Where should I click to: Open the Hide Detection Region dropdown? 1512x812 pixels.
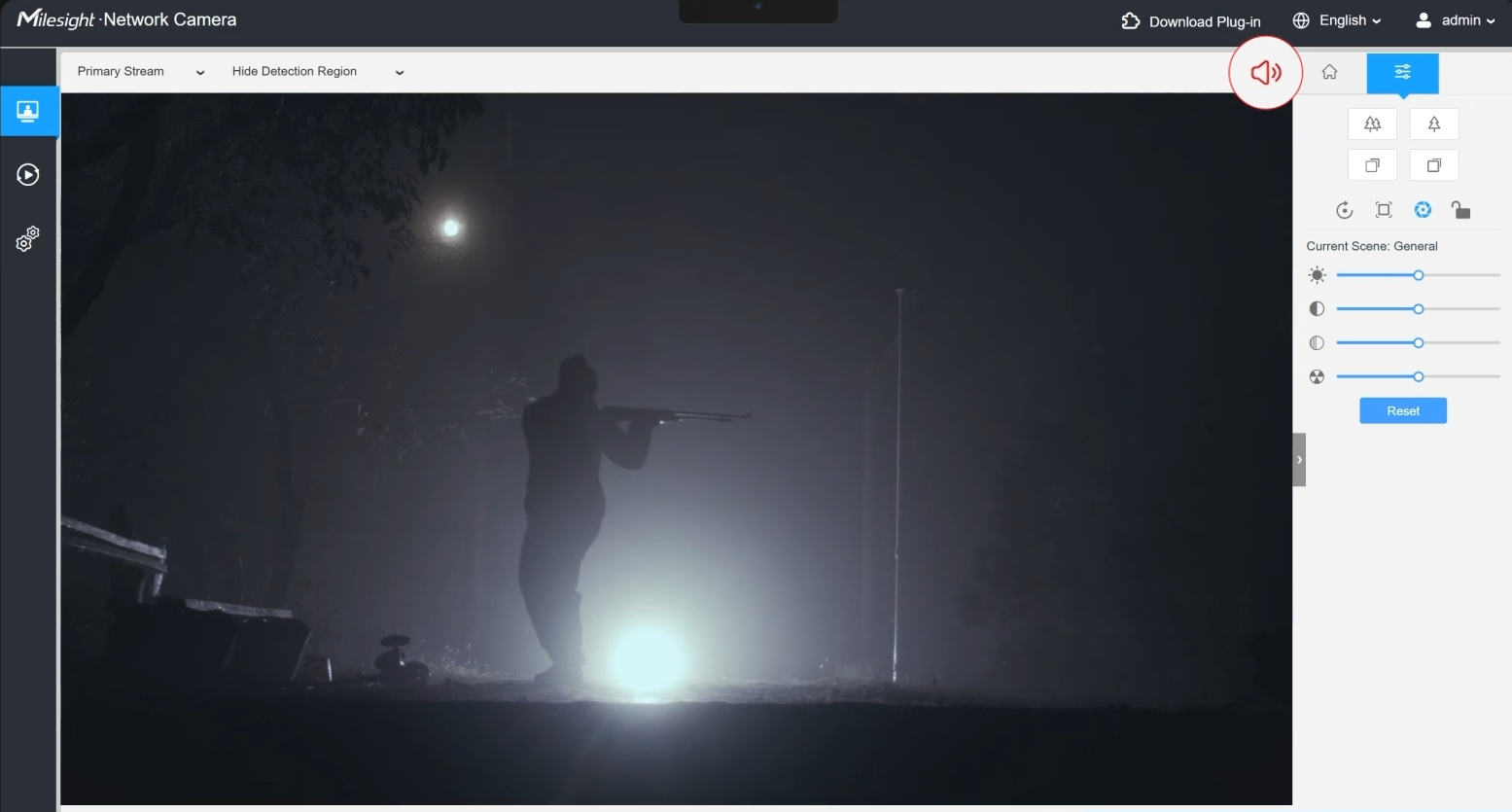[318, 72]
